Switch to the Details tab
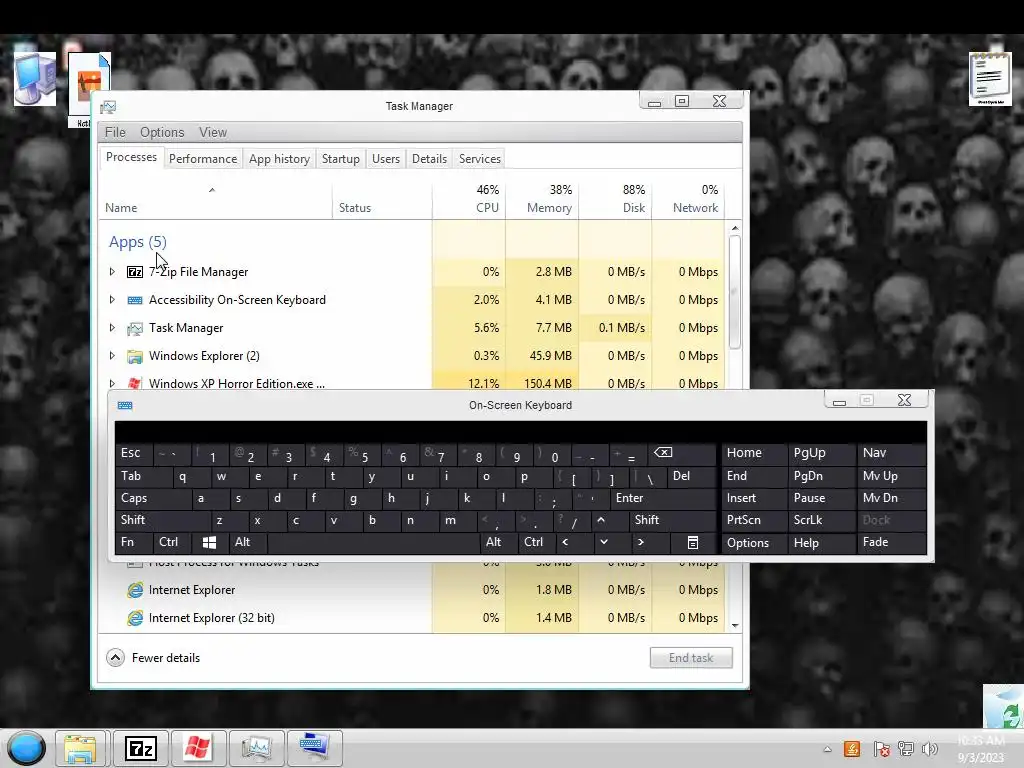Image resolution: width=1024 pixels, height=768 pixels. [x=430, y=159]
